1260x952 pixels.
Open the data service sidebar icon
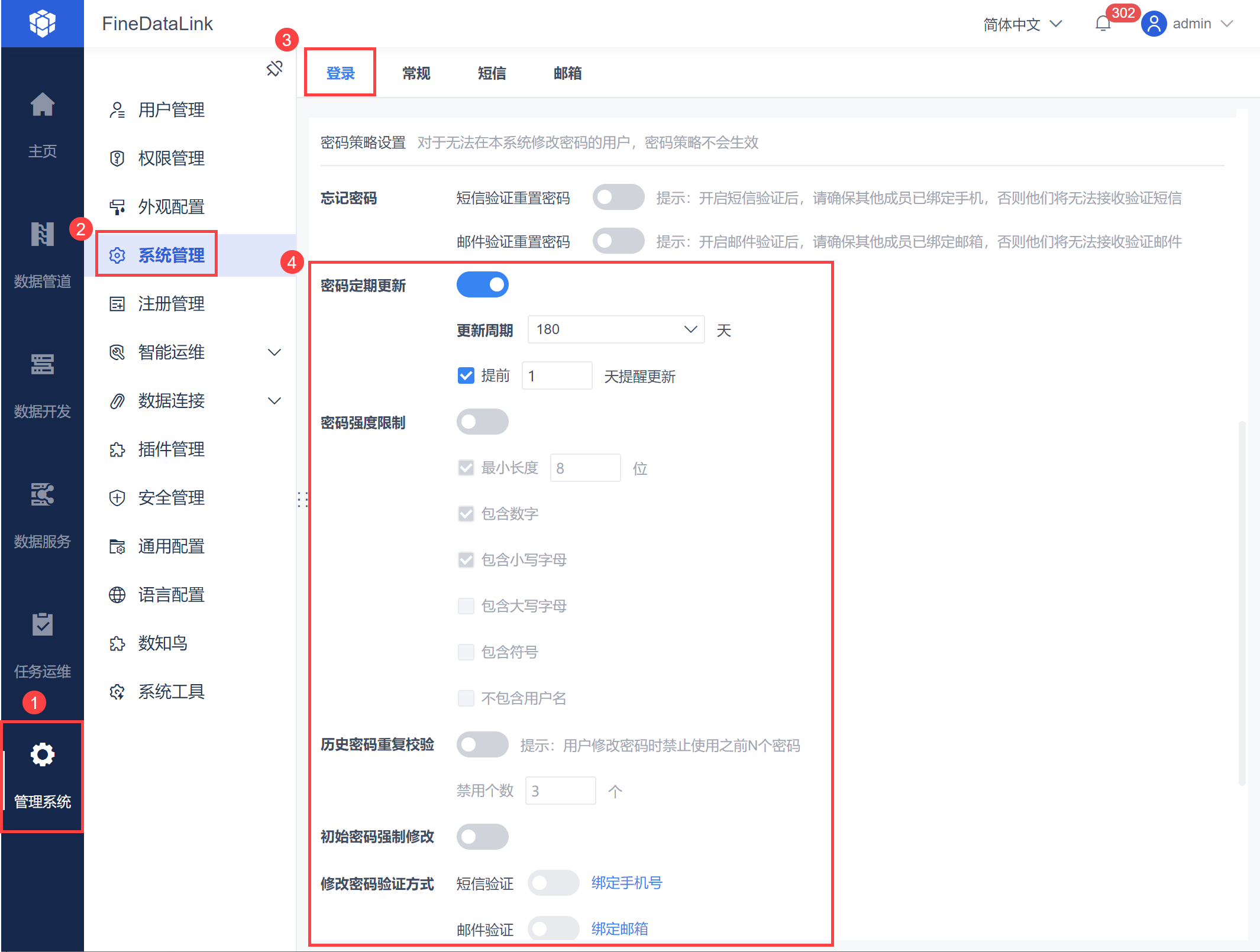click(43, 495)
